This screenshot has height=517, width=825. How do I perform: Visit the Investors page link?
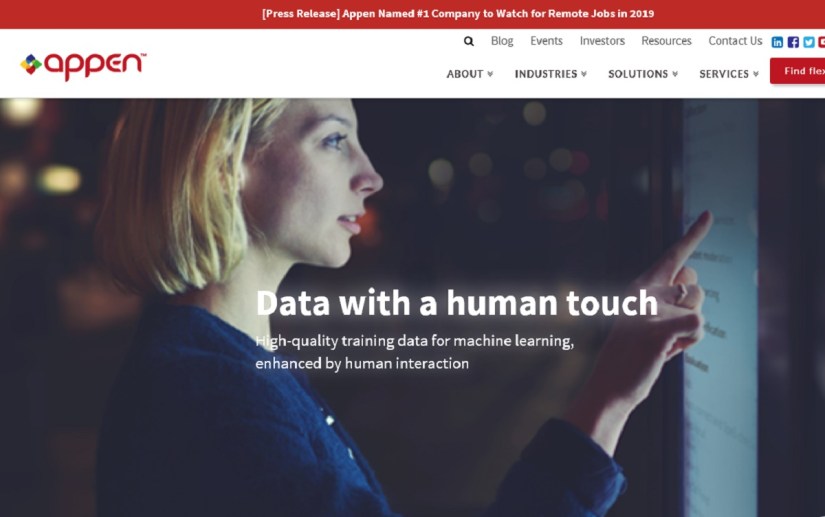(602, 41)
